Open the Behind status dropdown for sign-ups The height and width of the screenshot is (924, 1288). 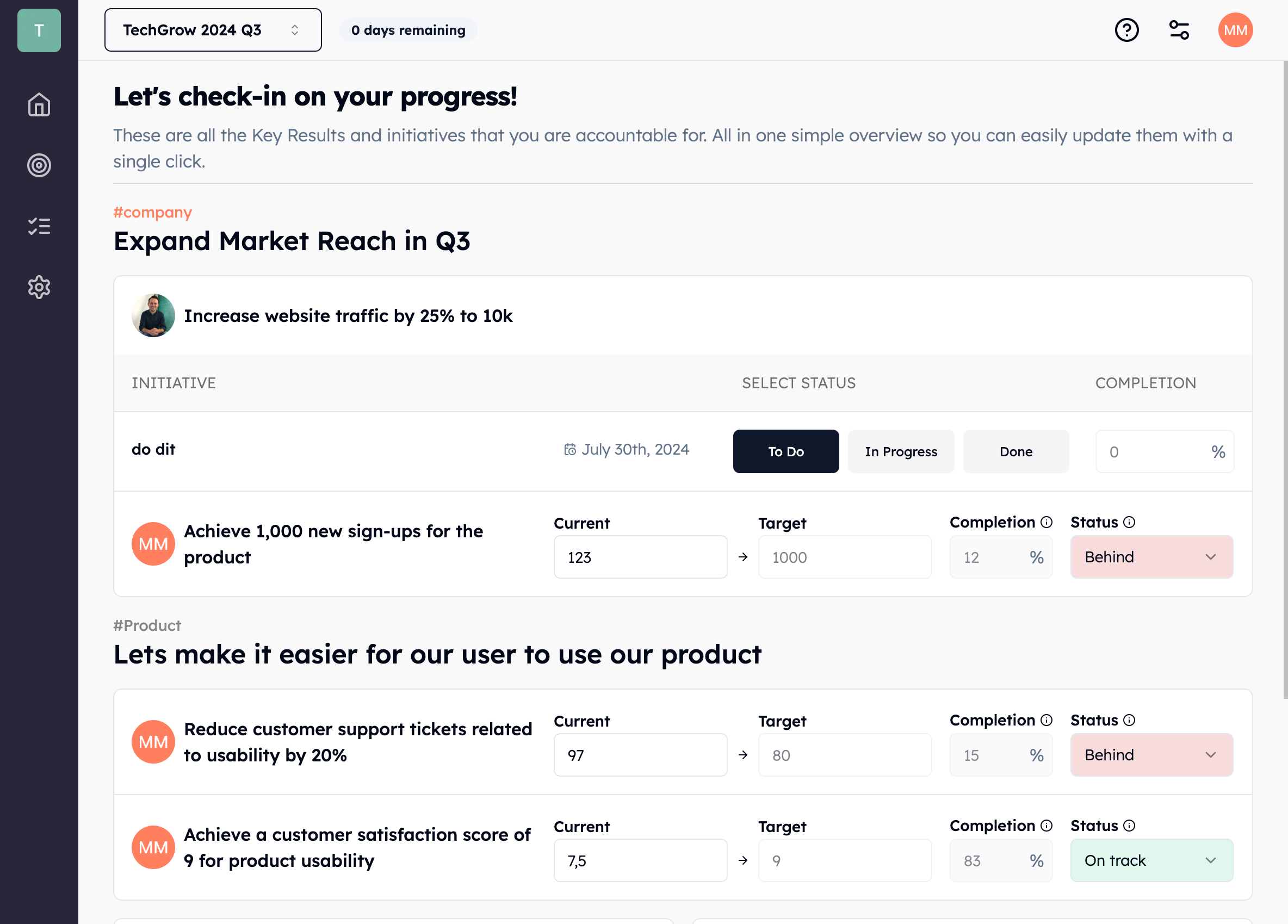[x=1151, y=556]
